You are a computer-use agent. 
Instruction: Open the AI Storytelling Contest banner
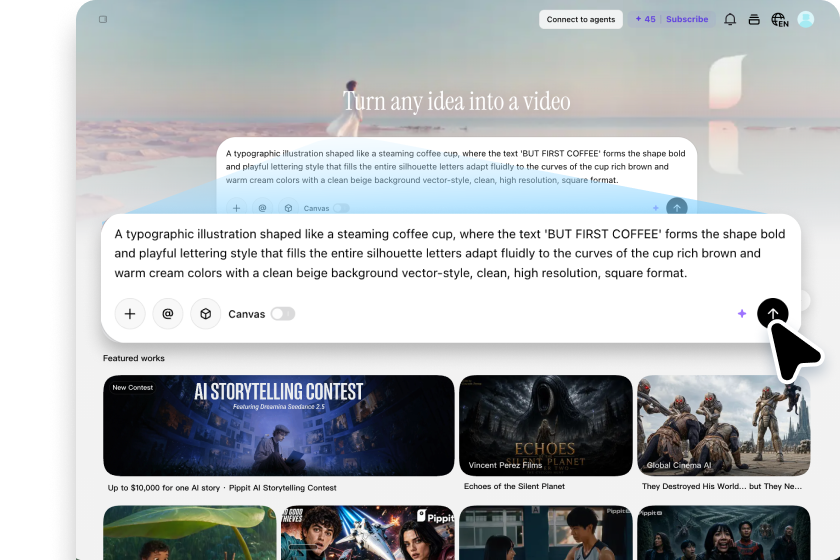[x=279, y=425]
